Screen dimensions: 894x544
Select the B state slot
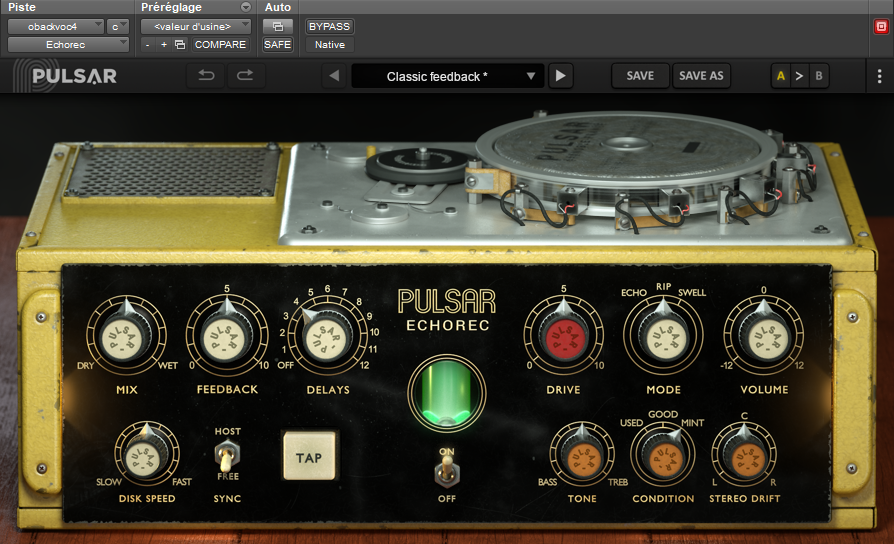[818, 76]
